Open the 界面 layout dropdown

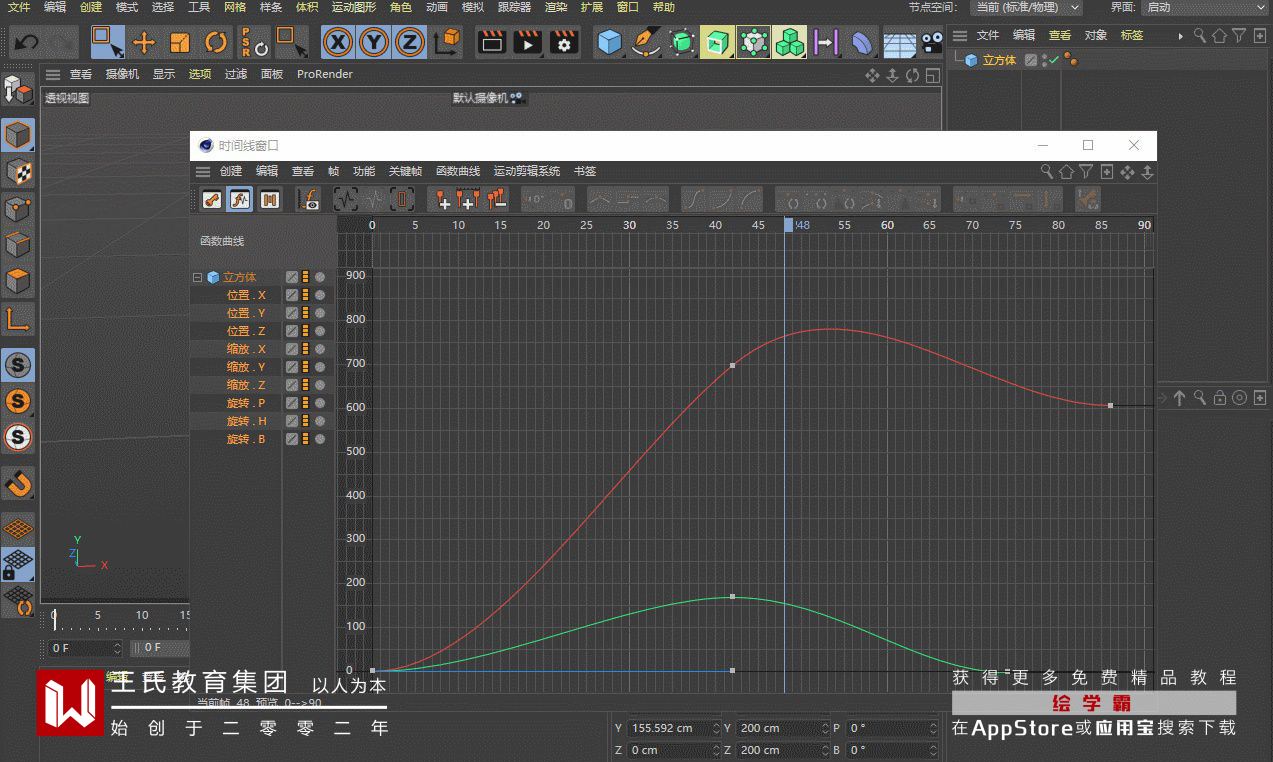tap(1206, 7)
